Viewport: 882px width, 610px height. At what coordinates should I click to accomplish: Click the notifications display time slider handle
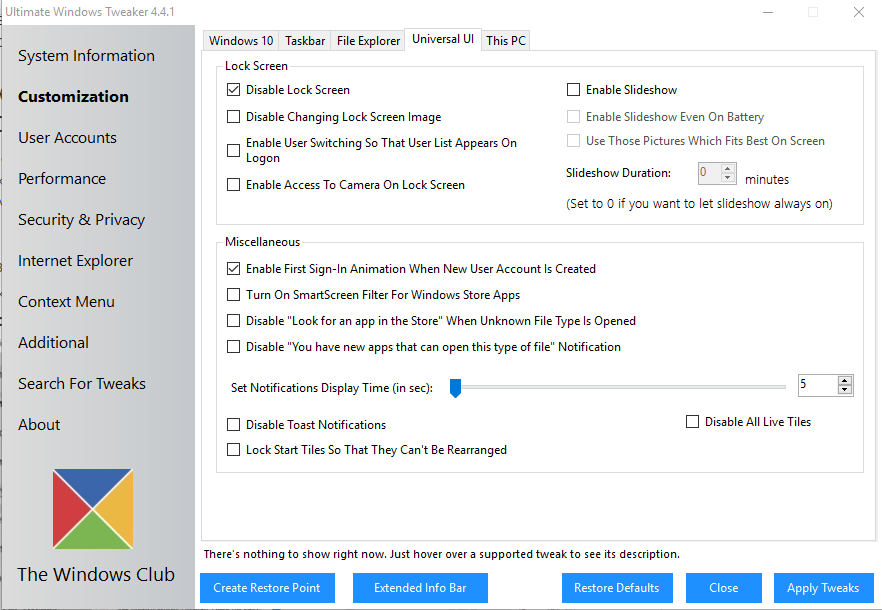point(456,388)
